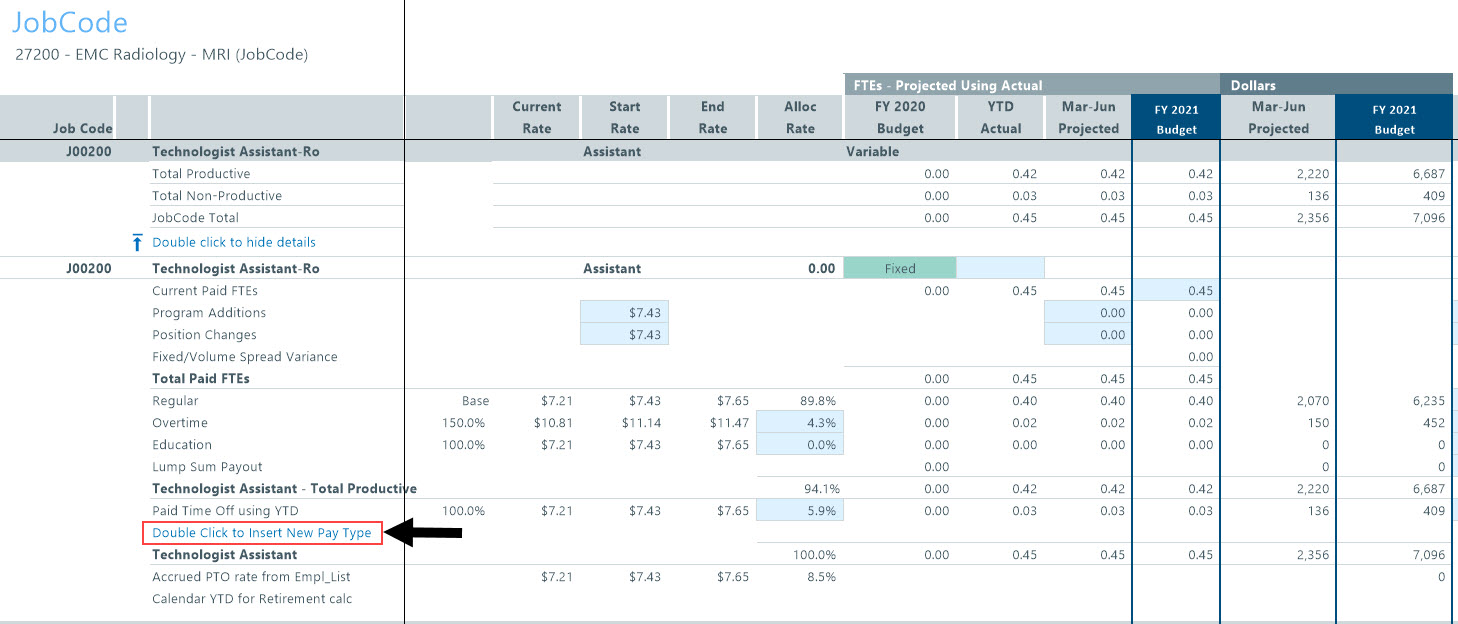Screen dimensions: 1458x624
Task: Click the Overtime Alloc Rate 4.3% cell
Action: point(800,423)
